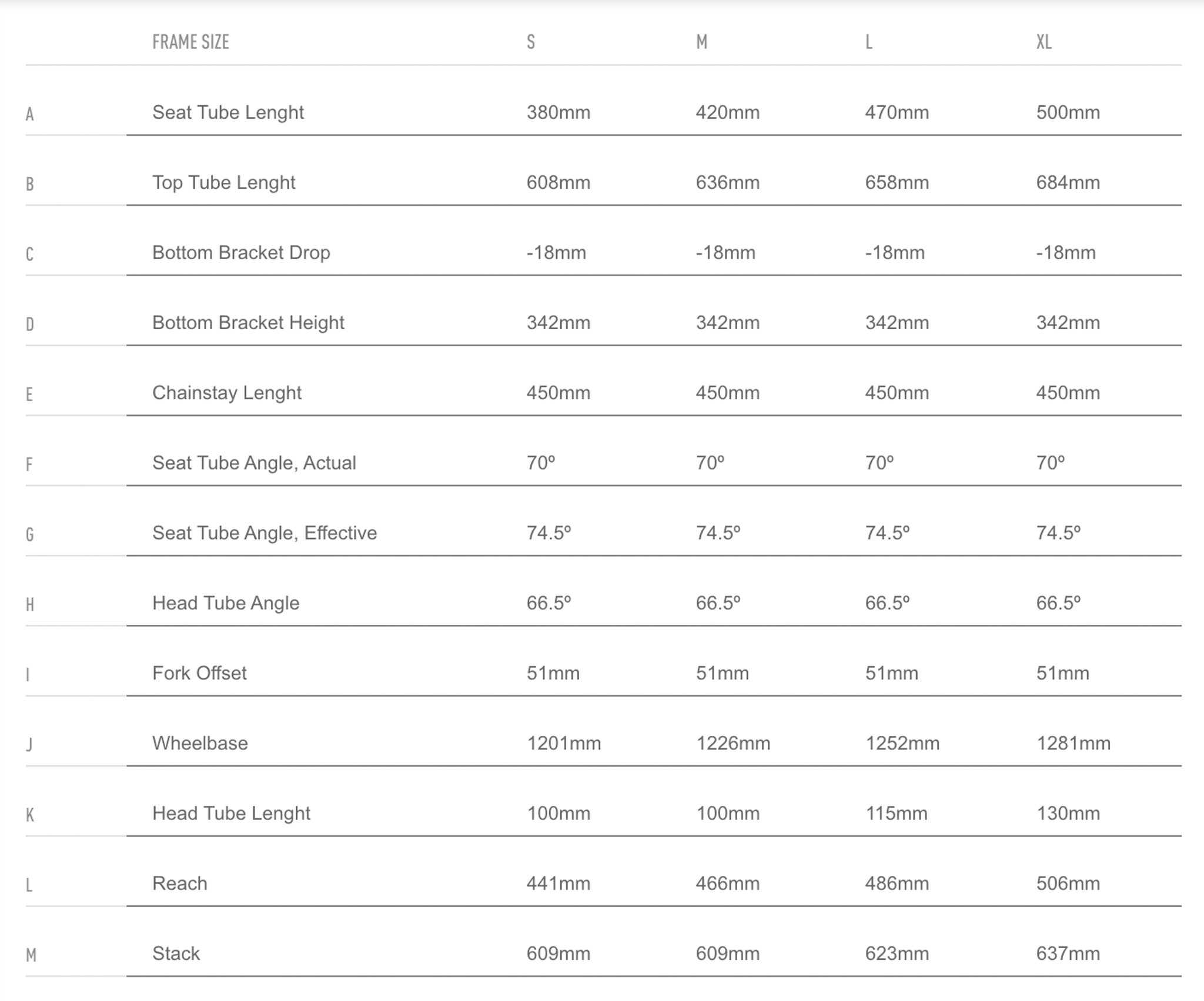Screen dimensions: 1204x1001
Task: Select the Seat Tube Angle, Actual label
Action: click(254, 463)
